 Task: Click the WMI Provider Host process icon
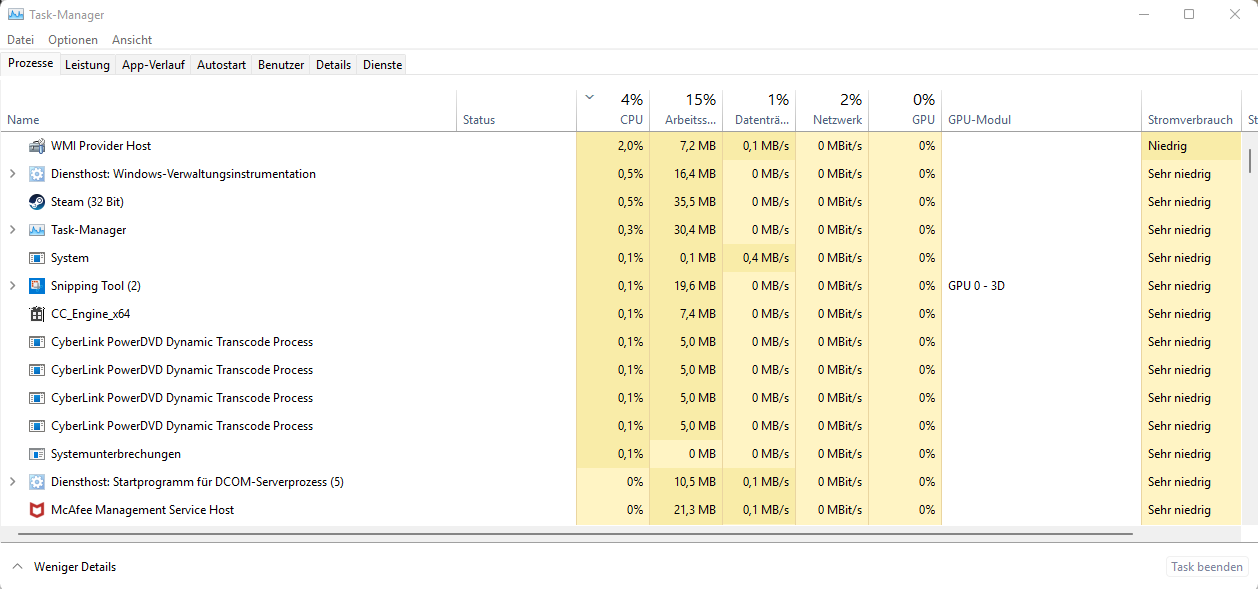(x=37, y=146)
